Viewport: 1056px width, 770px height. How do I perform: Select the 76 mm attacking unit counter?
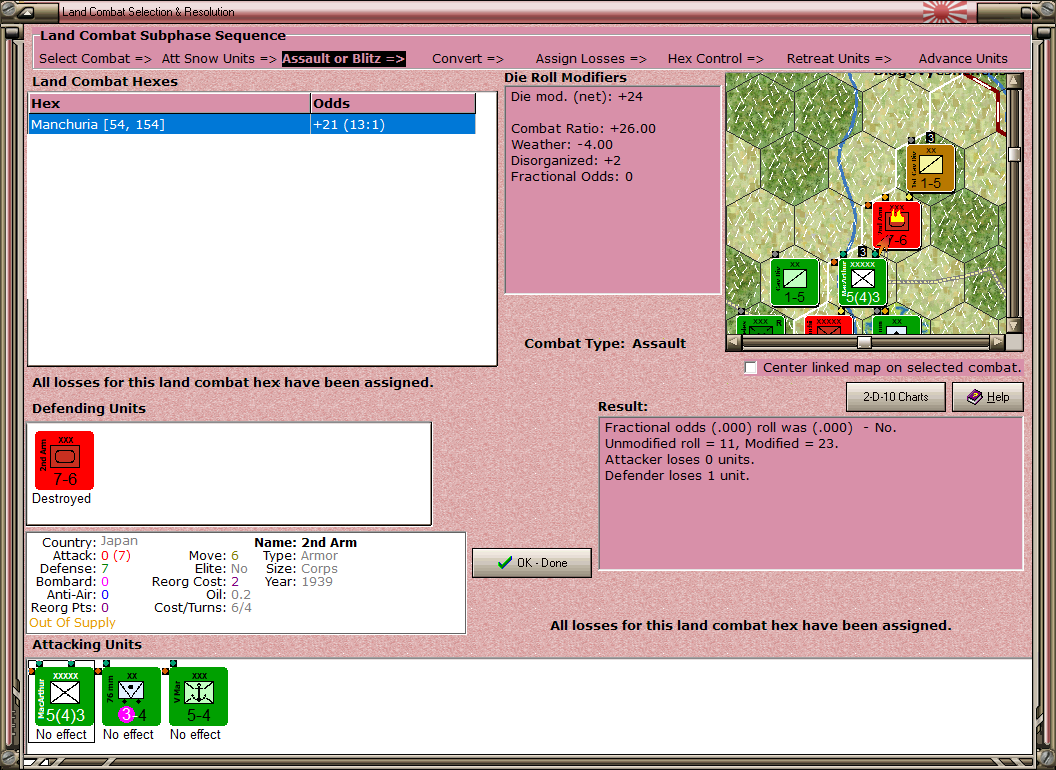tap(131, 697)
